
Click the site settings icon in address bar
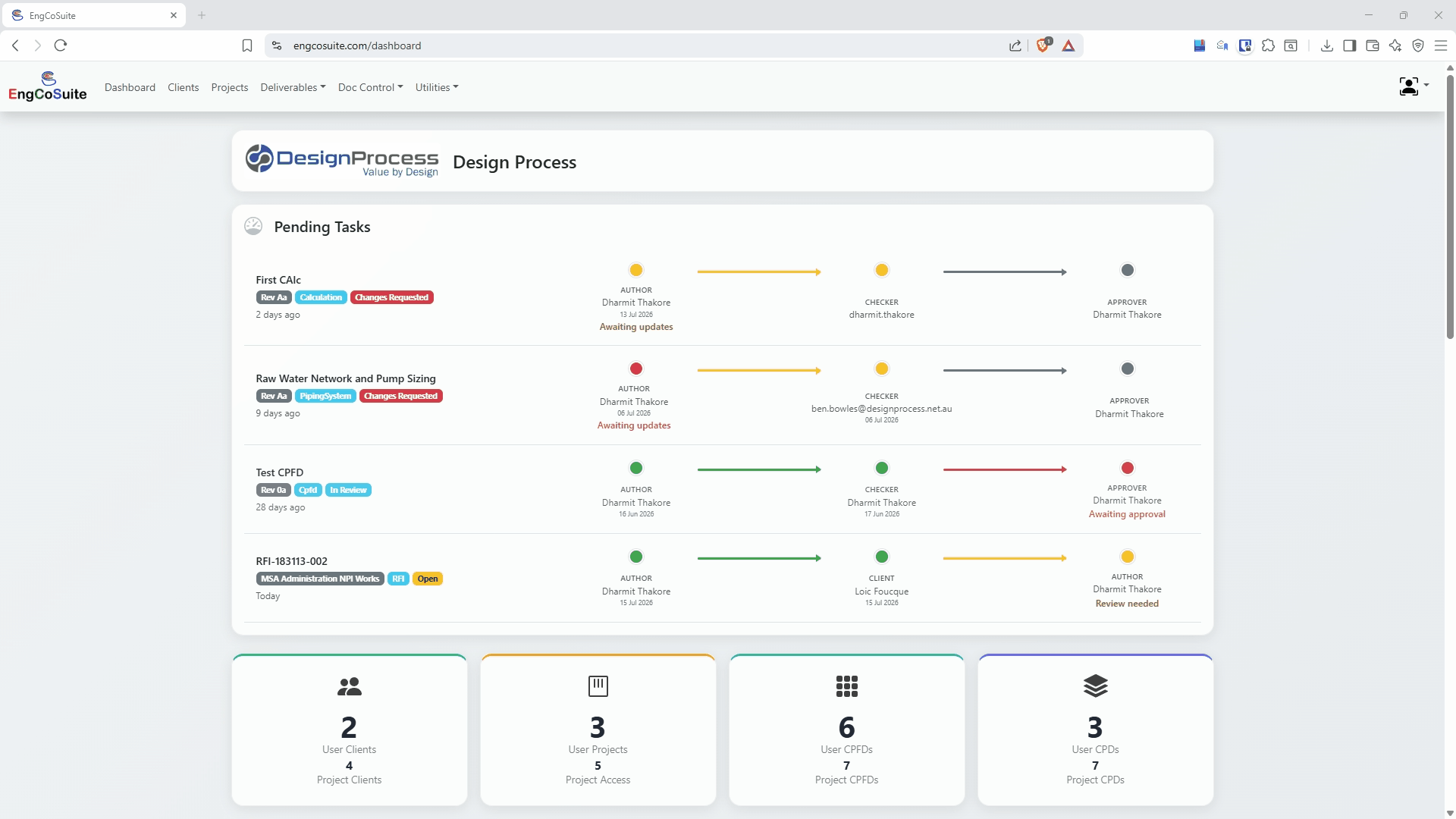277,45
